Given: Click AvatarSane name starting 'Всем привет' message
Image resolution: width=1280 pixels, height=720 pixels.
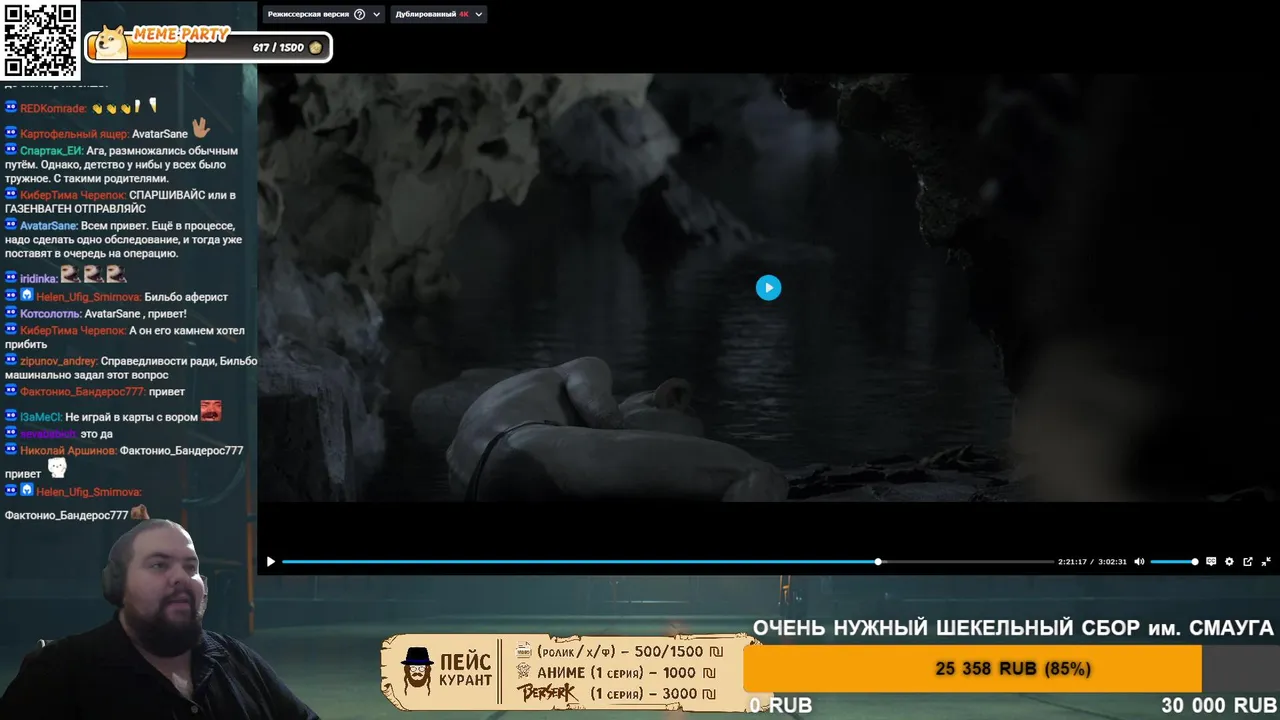Looking at the screenshot, I should (48, 226).
